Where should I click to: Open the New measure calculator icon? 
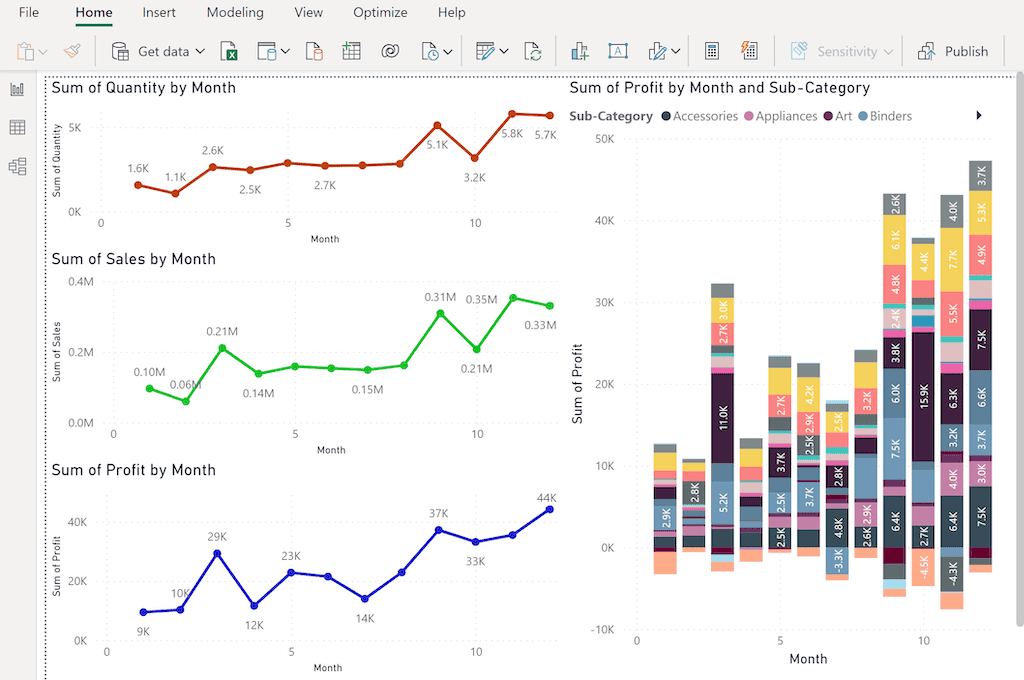[x=711, y=50]
